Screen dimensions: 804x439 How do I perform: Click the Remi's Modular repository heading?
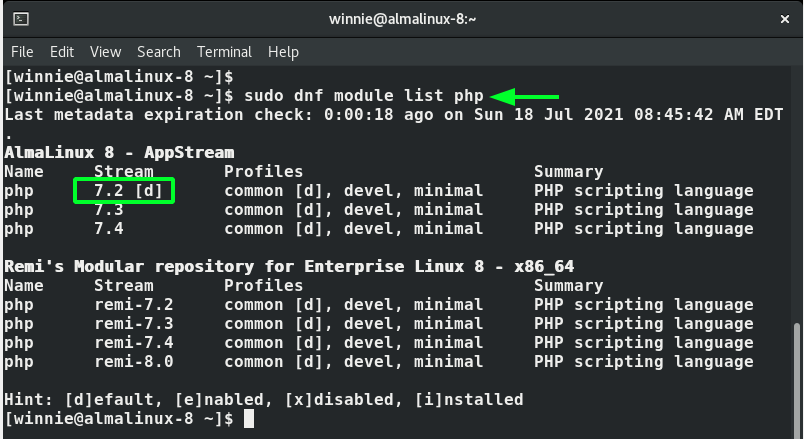pyautogui.click(x=289, y=266)
